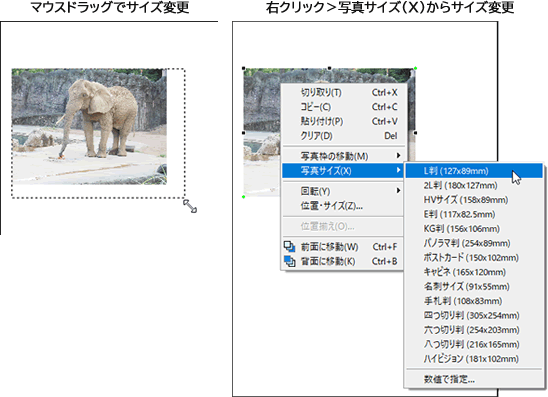Viewport: 548px width, 397px height.
Task: Expand the 回転(Y) submenu arrow
Action: (398, 191)
